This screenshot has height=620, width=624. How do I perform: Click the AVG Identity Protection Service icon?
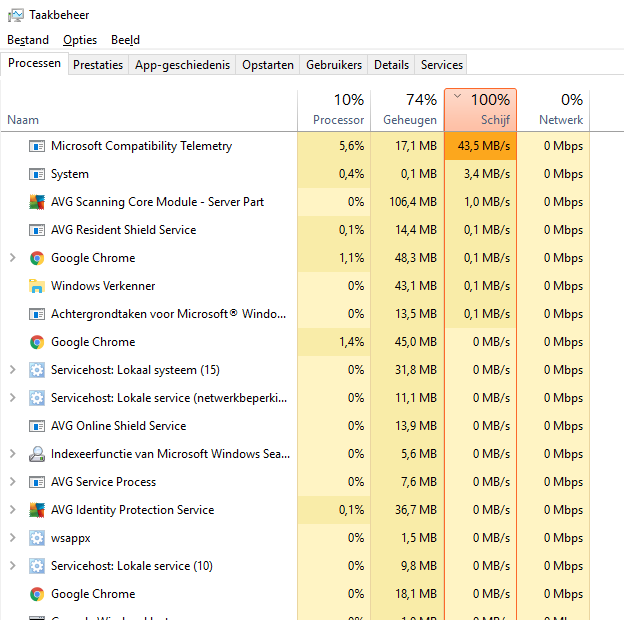point(37,510)
